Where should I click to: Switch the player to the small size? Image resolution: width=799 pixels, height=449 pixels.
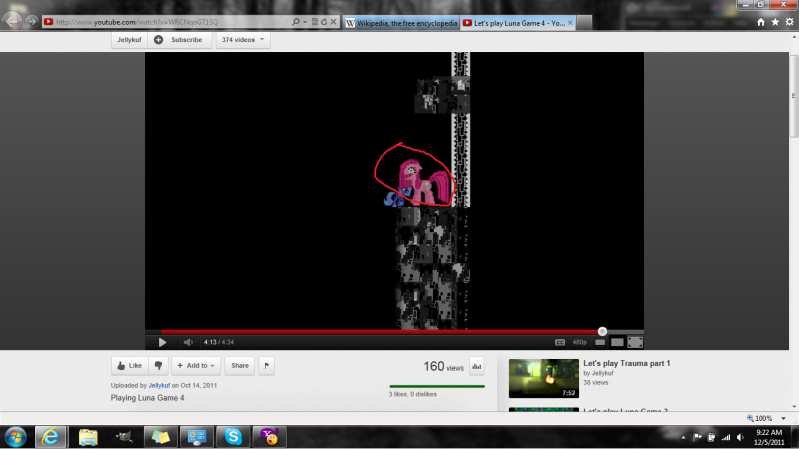(x=600, y=342)
